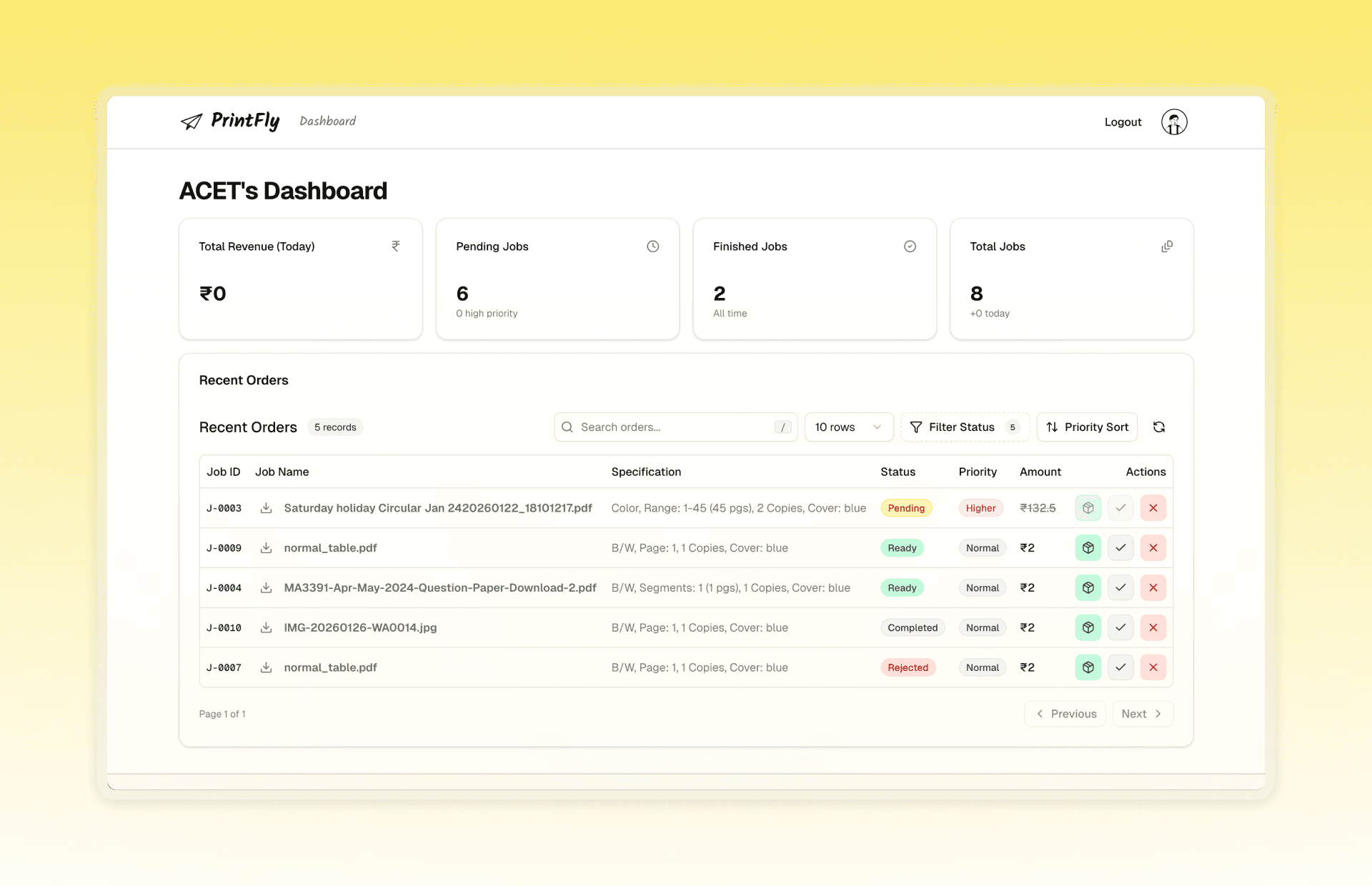Screen dimensions: 1372x886
Task: Click the Pending status badge
Action: pyautogui.click(x=906, y=508)
